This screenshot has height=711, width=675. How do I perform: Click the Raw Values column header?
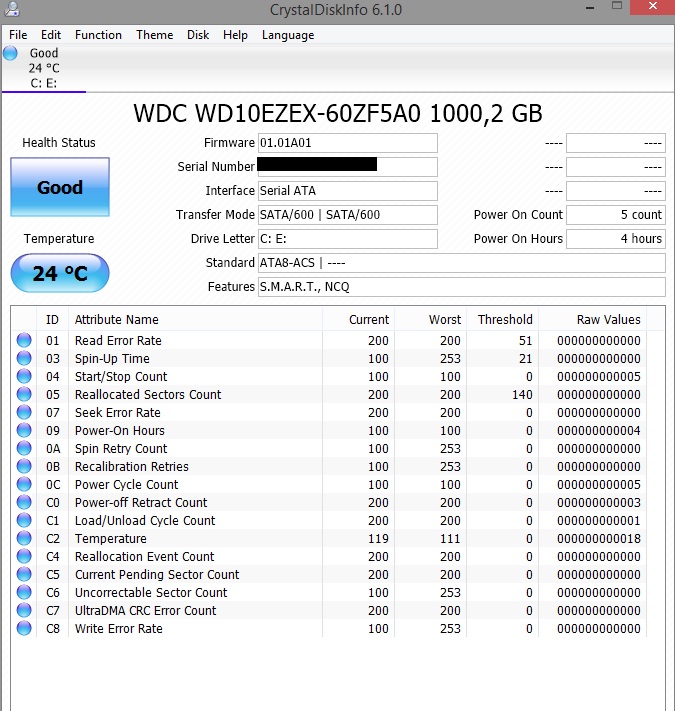coord(592,320)
